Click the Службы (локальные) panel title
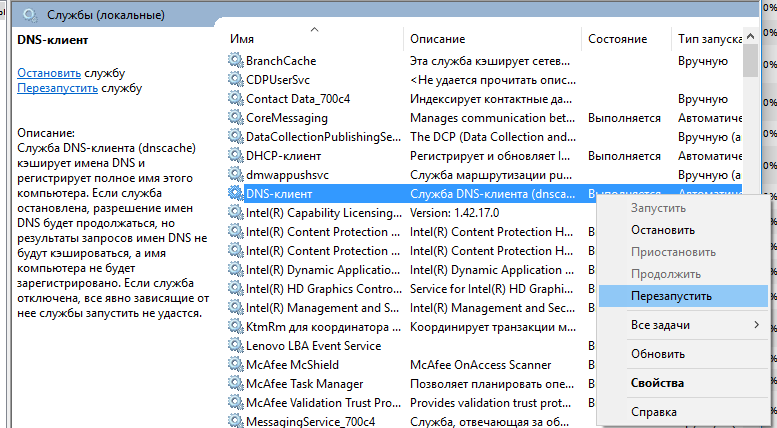 point(106,15)
